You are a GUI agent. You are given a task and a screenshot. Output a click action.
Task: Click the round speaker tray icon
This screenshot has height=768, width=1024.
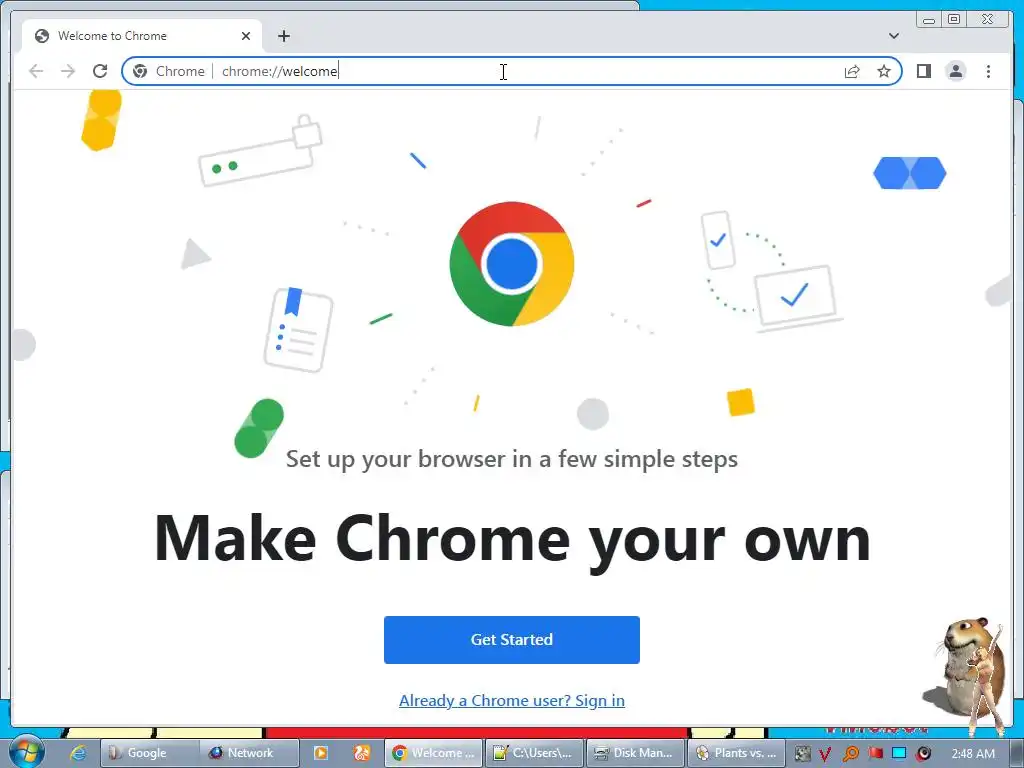(x=923, y=754)
